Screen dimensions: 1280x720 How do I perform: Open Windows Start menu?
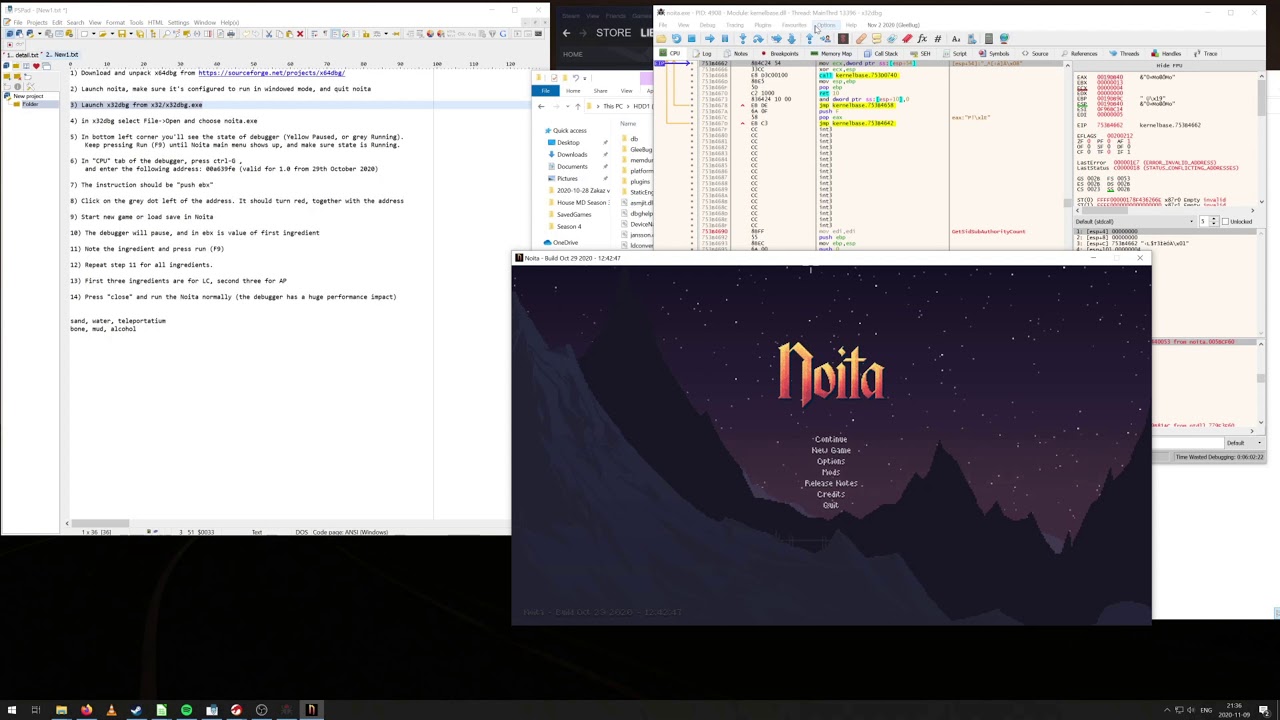coord(11,710)
